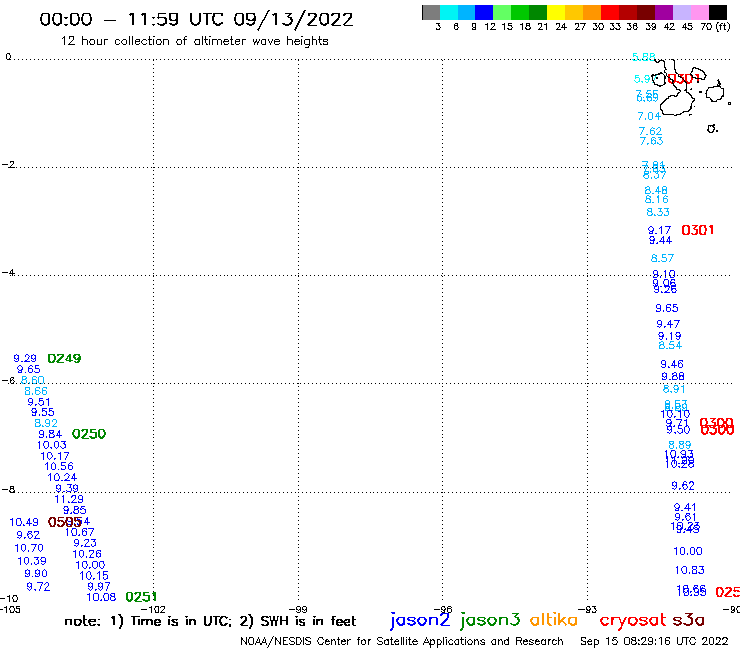Click the wave height value '9.90'
The height and width of the screenshot is (650, 740).
pyautogui.click(x=36, y=573)
